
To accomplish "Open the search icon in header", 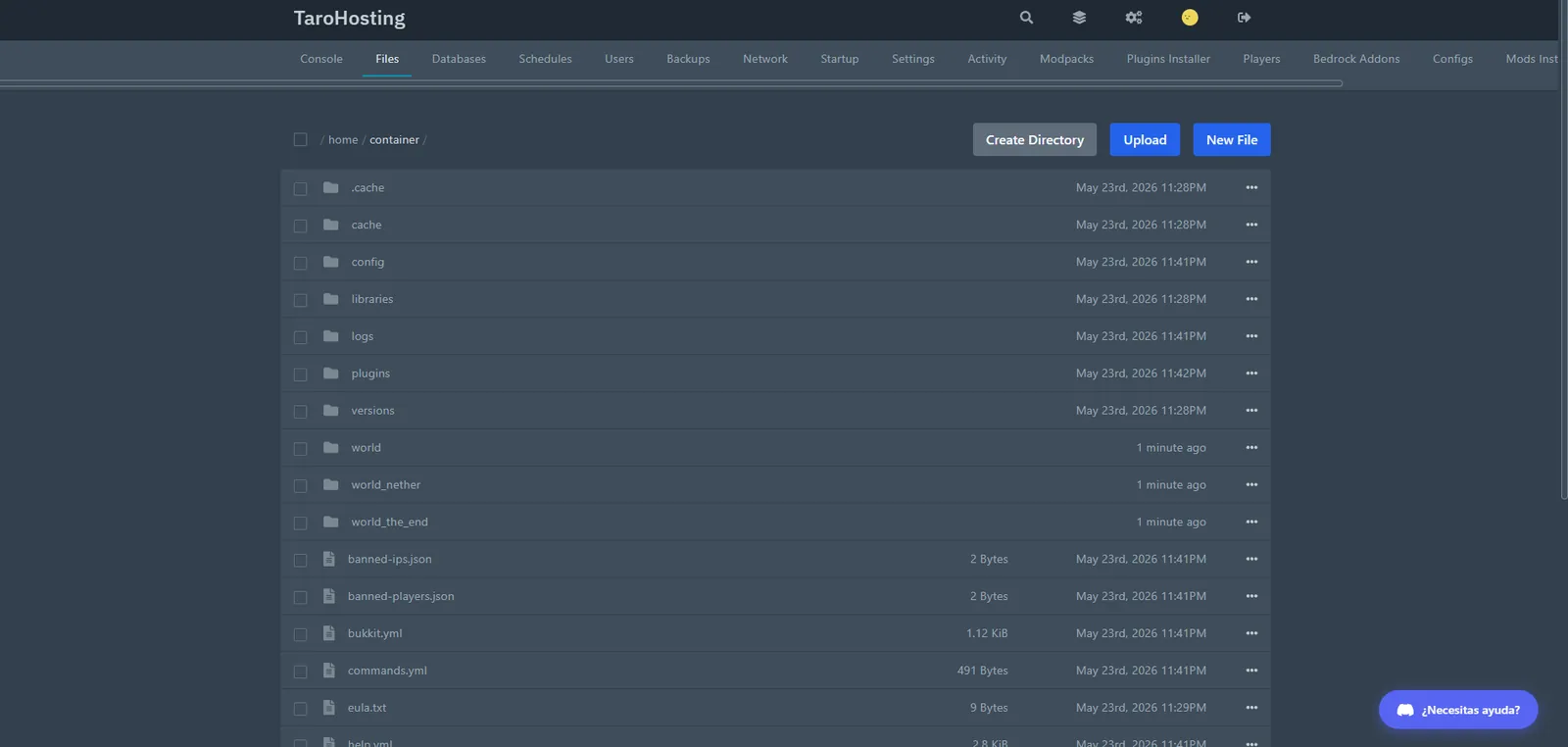I will coord(1026,18).
